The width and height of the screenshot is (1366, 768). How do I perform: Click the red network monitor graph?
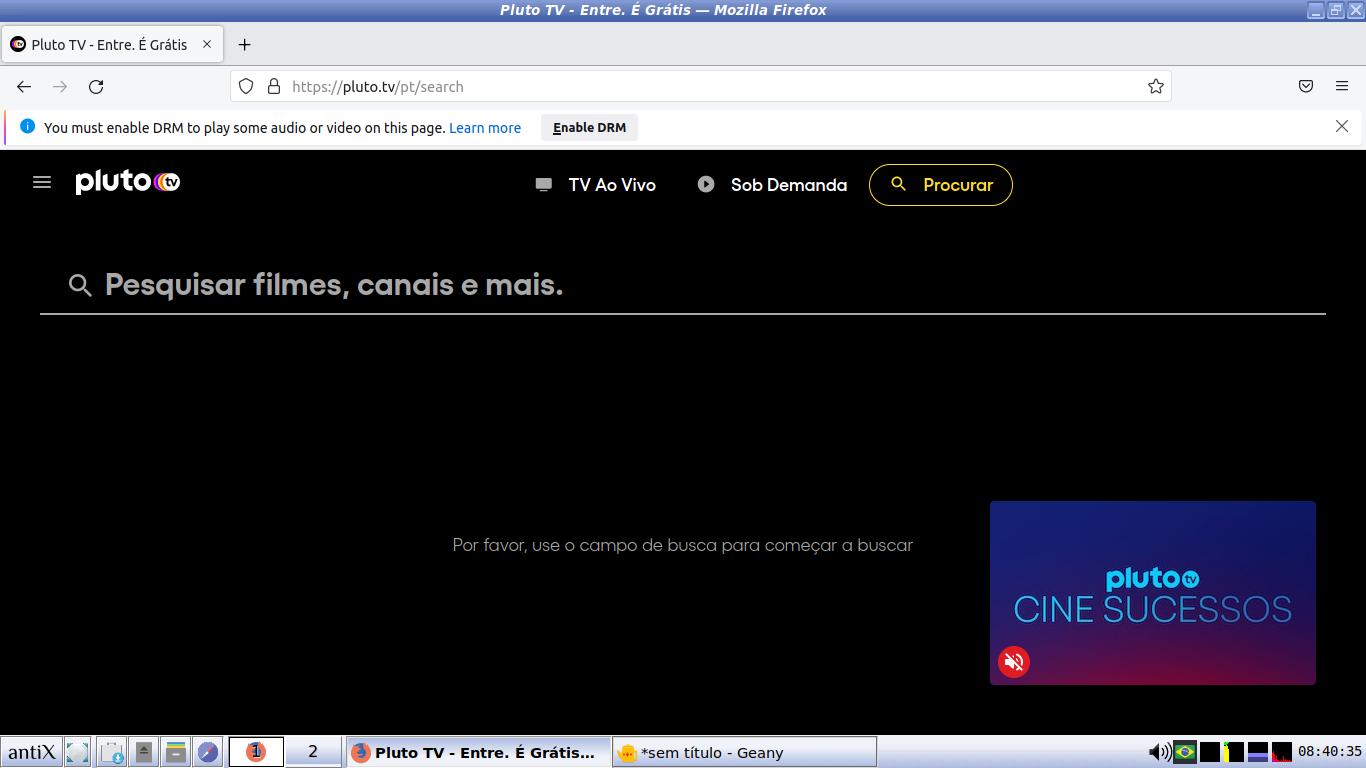[1282, 752]
